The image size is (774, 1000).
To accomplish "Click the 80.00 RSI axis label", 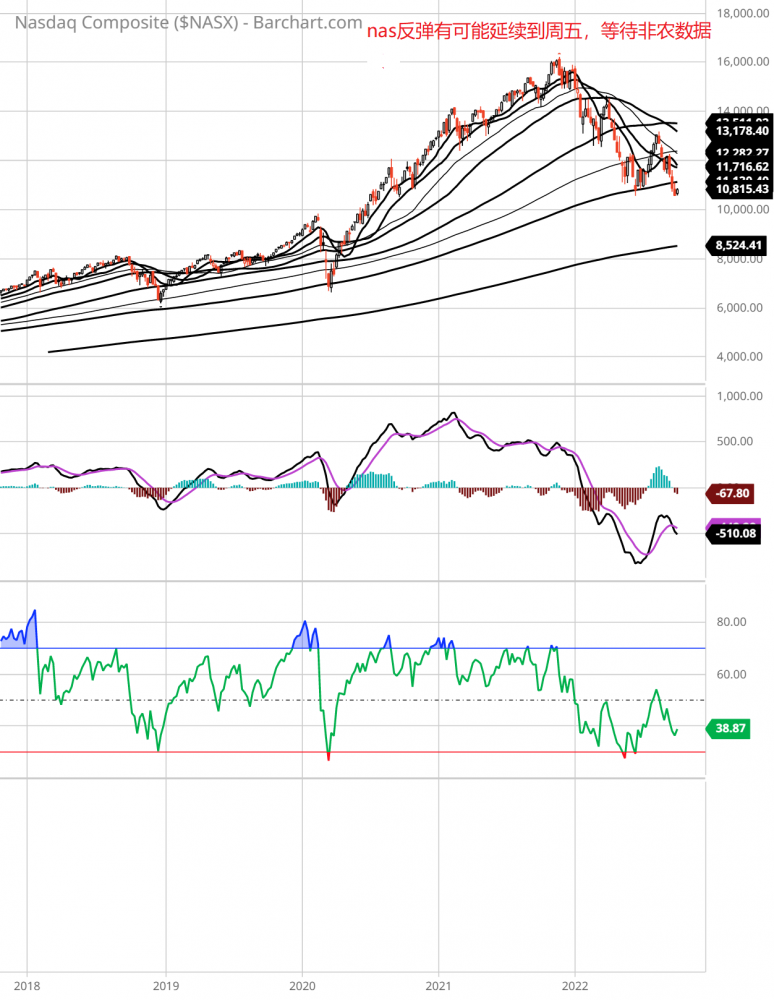I will coord(733,622).
